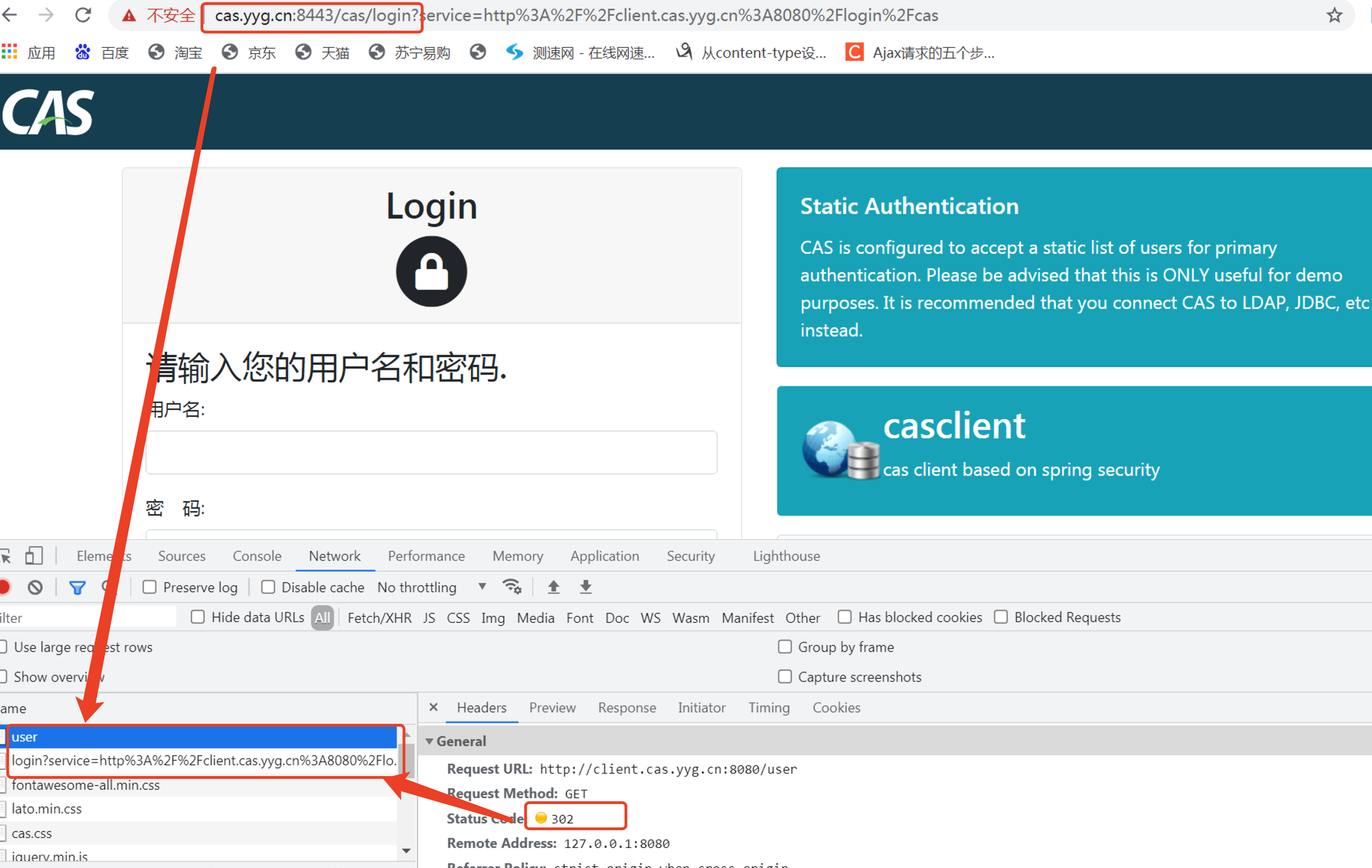Screen dimensions: 1372x868
Task: Open the Response tab
Action: [627, 707]
